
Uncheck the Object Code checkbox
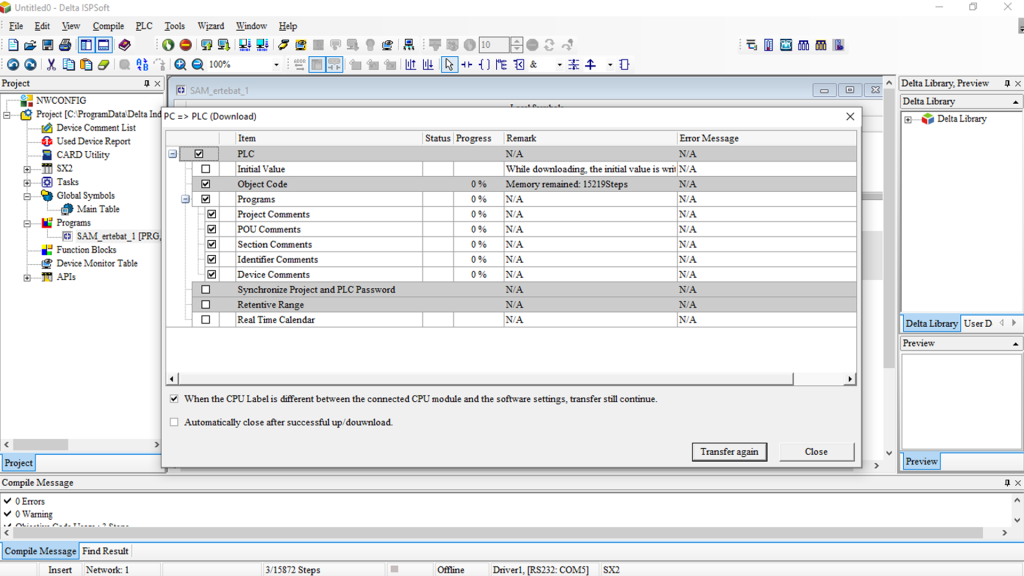click(x=206, y=184)
